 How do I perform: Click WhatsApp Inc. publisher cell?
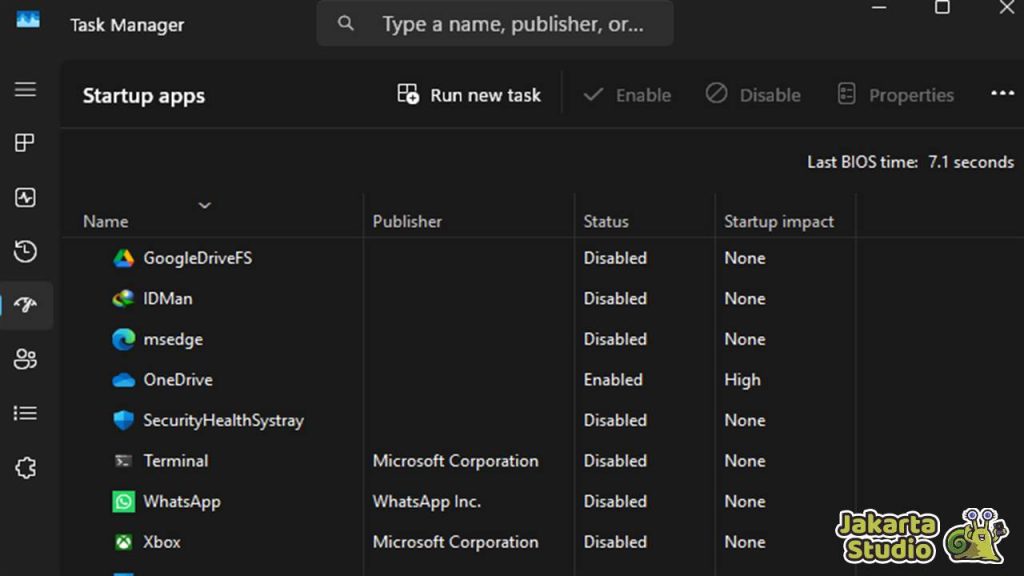(426, 502)
